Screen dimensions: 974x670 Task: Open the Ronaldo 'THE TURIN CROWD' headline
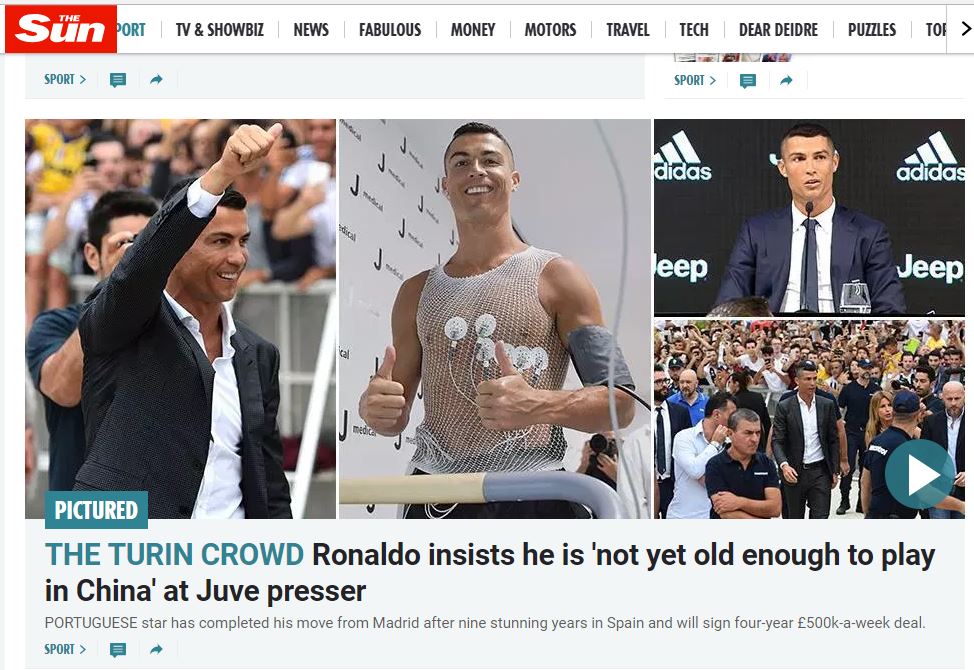(489, 573)
